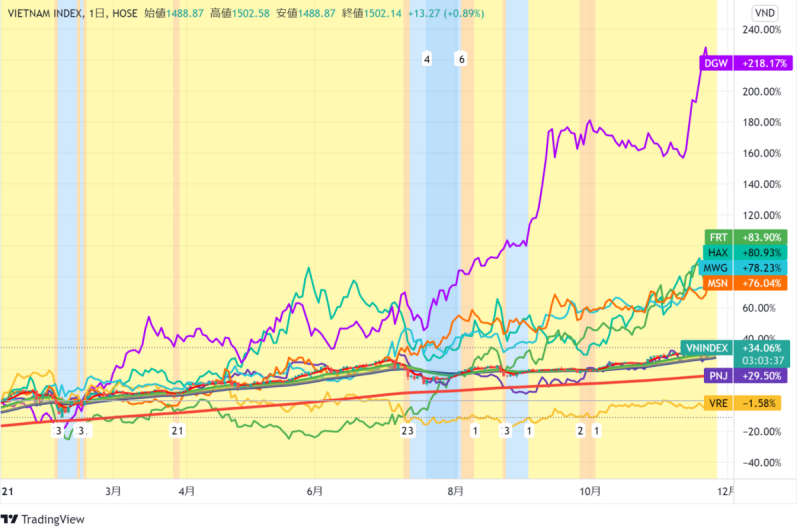Click the 1日 interval label in header

[97, 13]
